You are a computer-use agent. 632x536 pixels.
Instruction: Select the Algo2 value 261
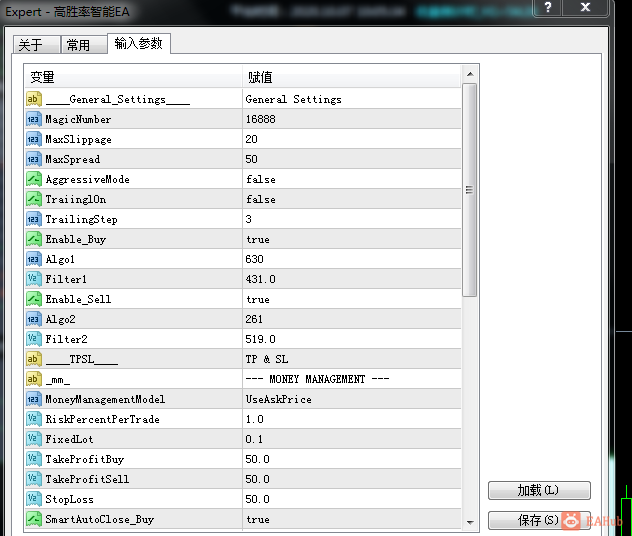[352, 319]
